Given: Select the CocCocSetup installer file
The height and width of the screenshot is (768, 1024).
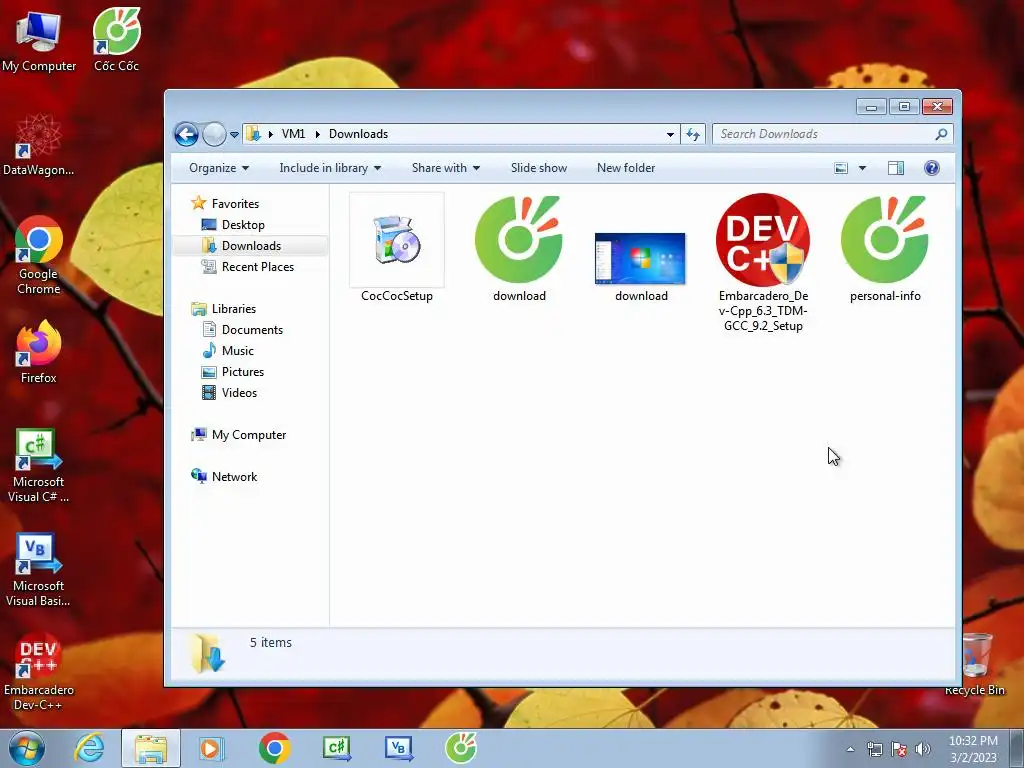Looking at the screenshot, I should click(396, 248).
